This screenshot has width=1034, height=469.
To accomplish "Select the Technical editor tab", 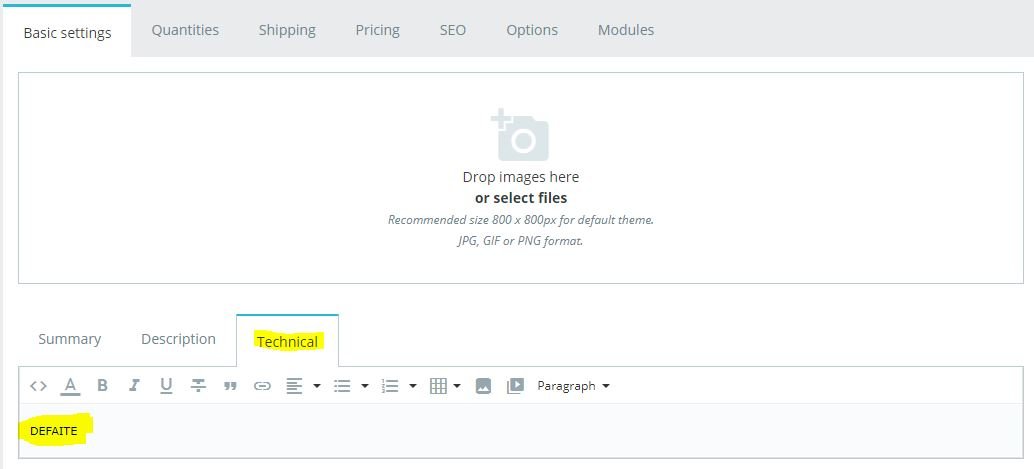I will 288,342.
